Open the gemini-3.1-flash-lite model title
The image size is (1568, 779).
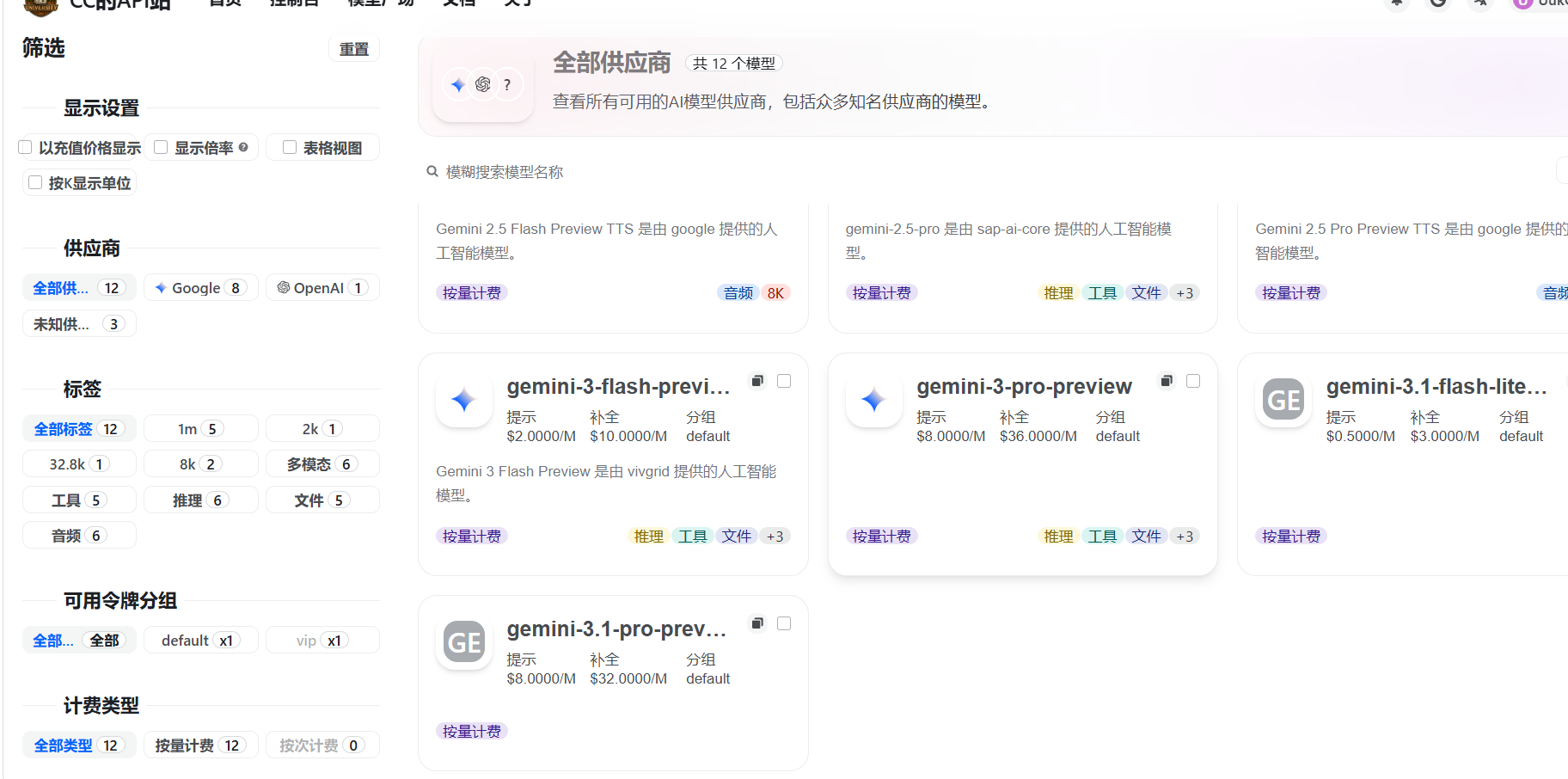click(x=1436, y=387)
